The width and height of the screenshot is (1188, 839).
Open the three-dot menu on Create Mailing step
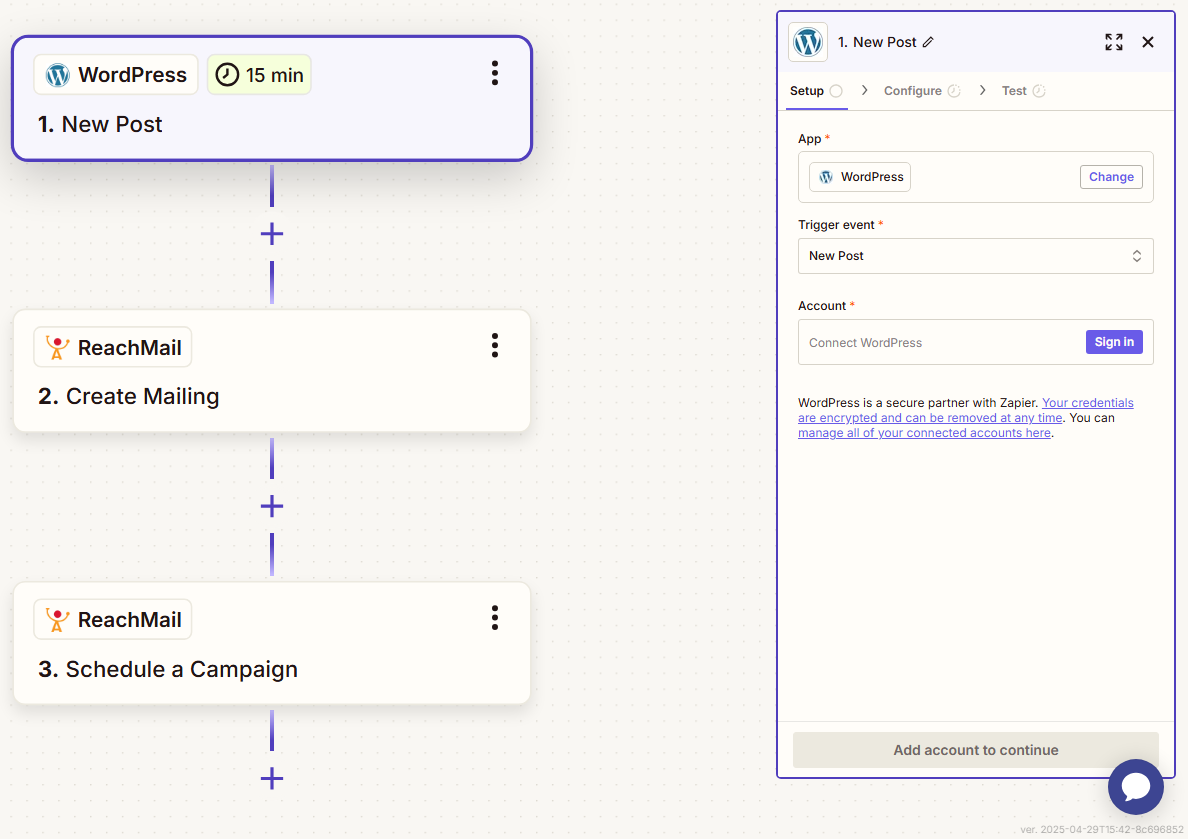(x=495, y=346)
